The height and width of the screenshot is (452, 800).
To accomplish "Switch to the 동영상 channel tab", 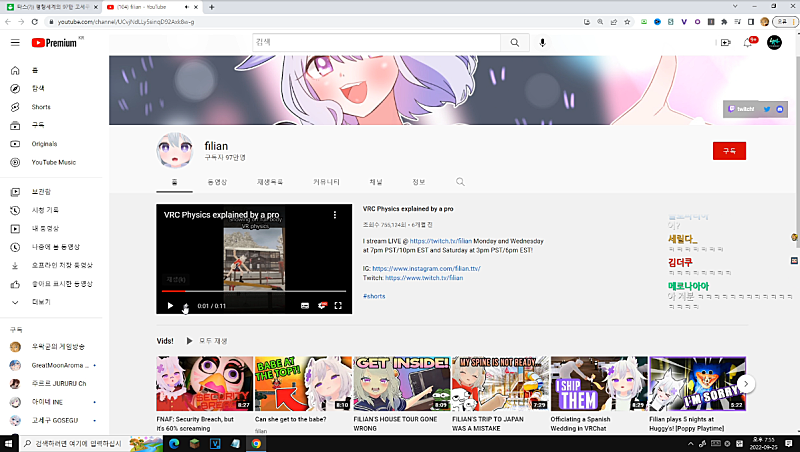I will (x=217, y=182).
